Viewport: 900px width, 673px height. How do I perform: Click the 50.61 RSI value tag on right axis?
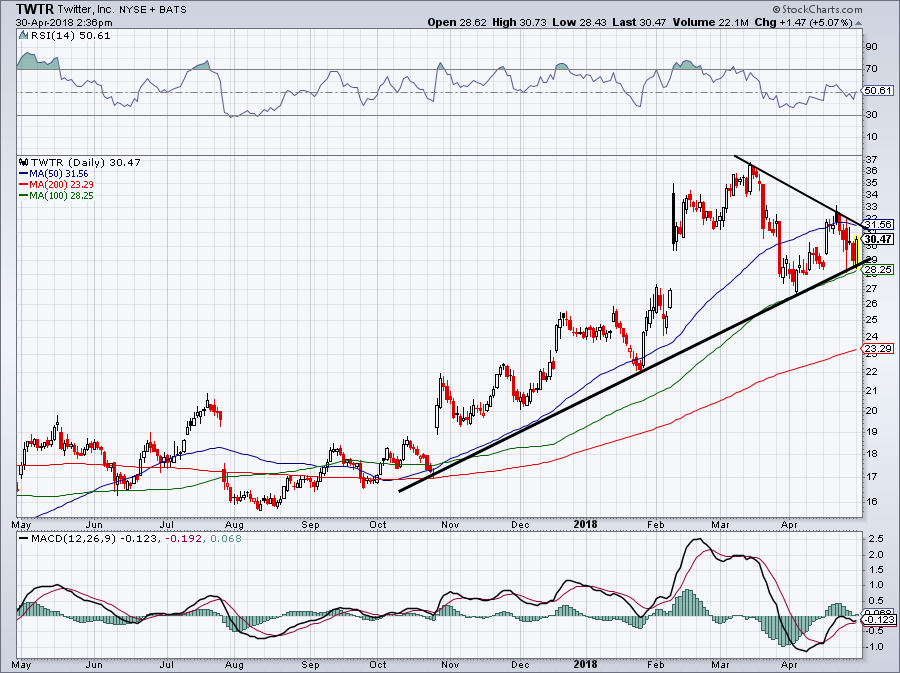[878, 91]
